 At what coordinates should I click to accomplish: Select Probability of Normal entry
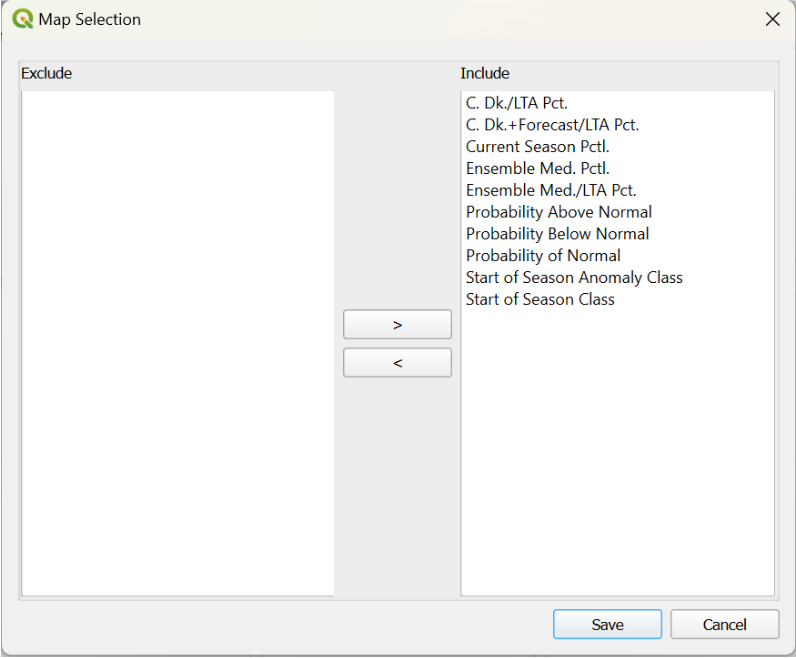[543, 256]
